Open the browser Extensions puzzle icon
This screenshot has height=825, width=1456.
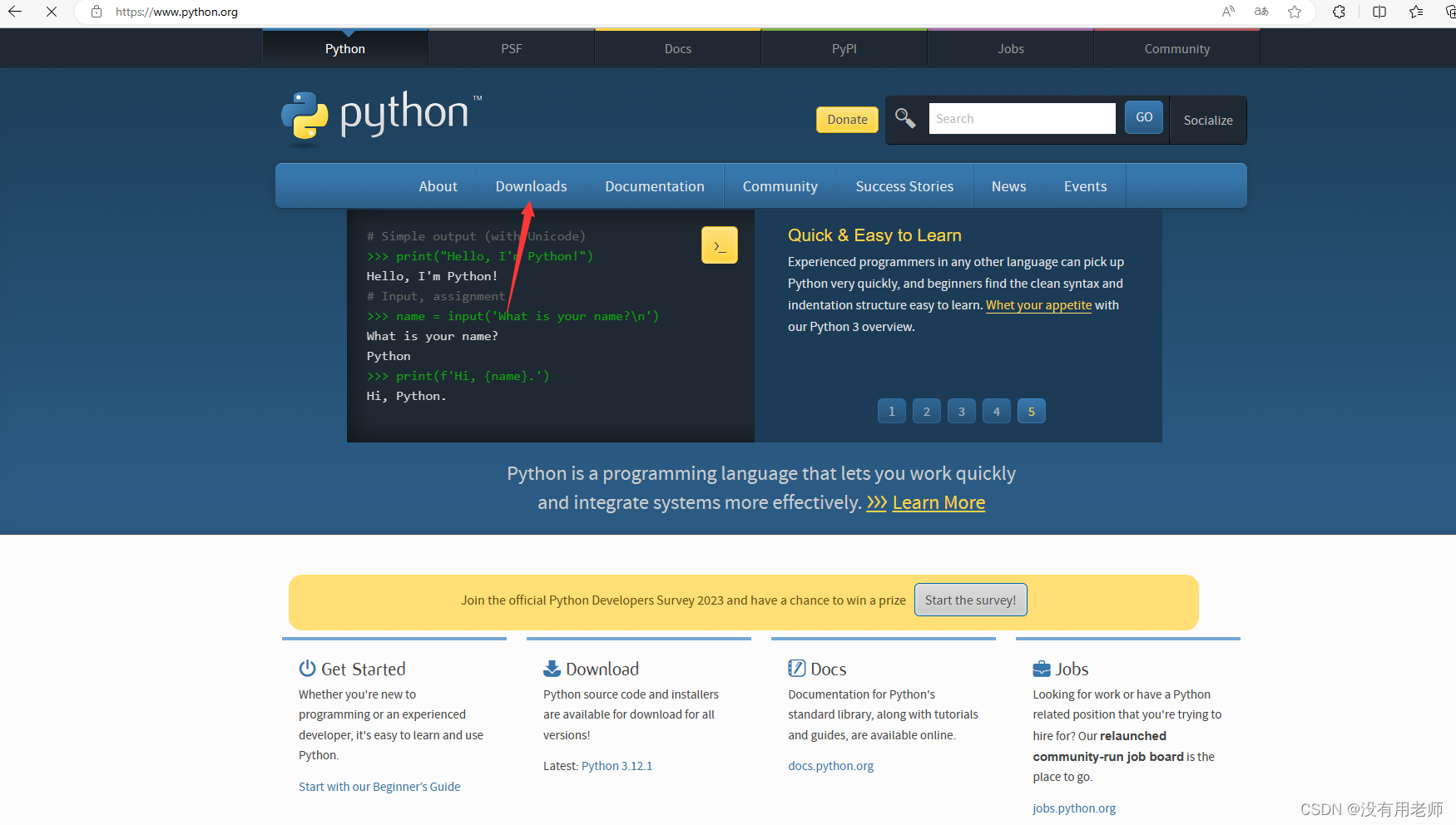tap(1339, 12)
